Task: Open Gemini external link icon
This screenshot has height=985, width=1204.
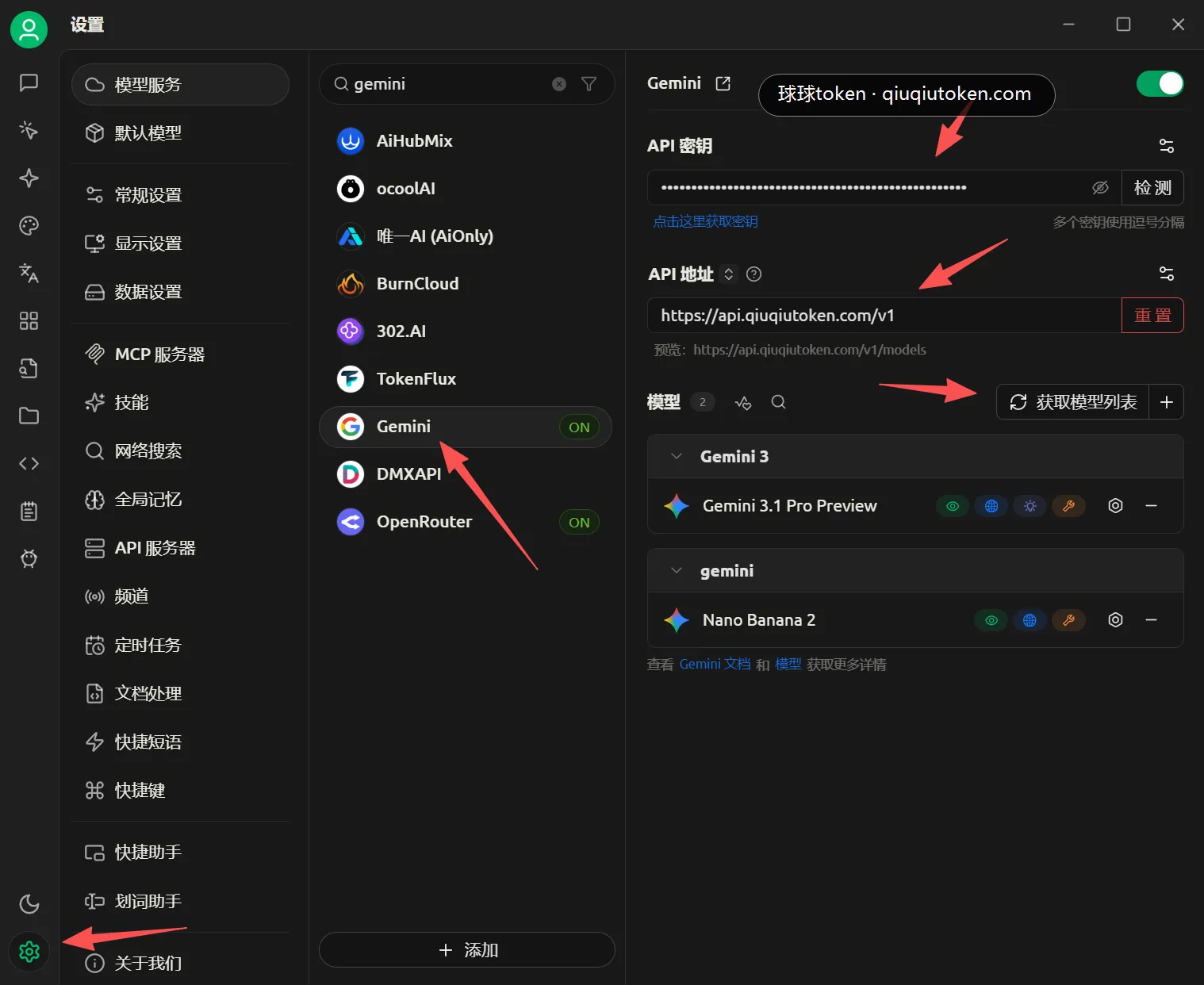Action: coord(723,83)
